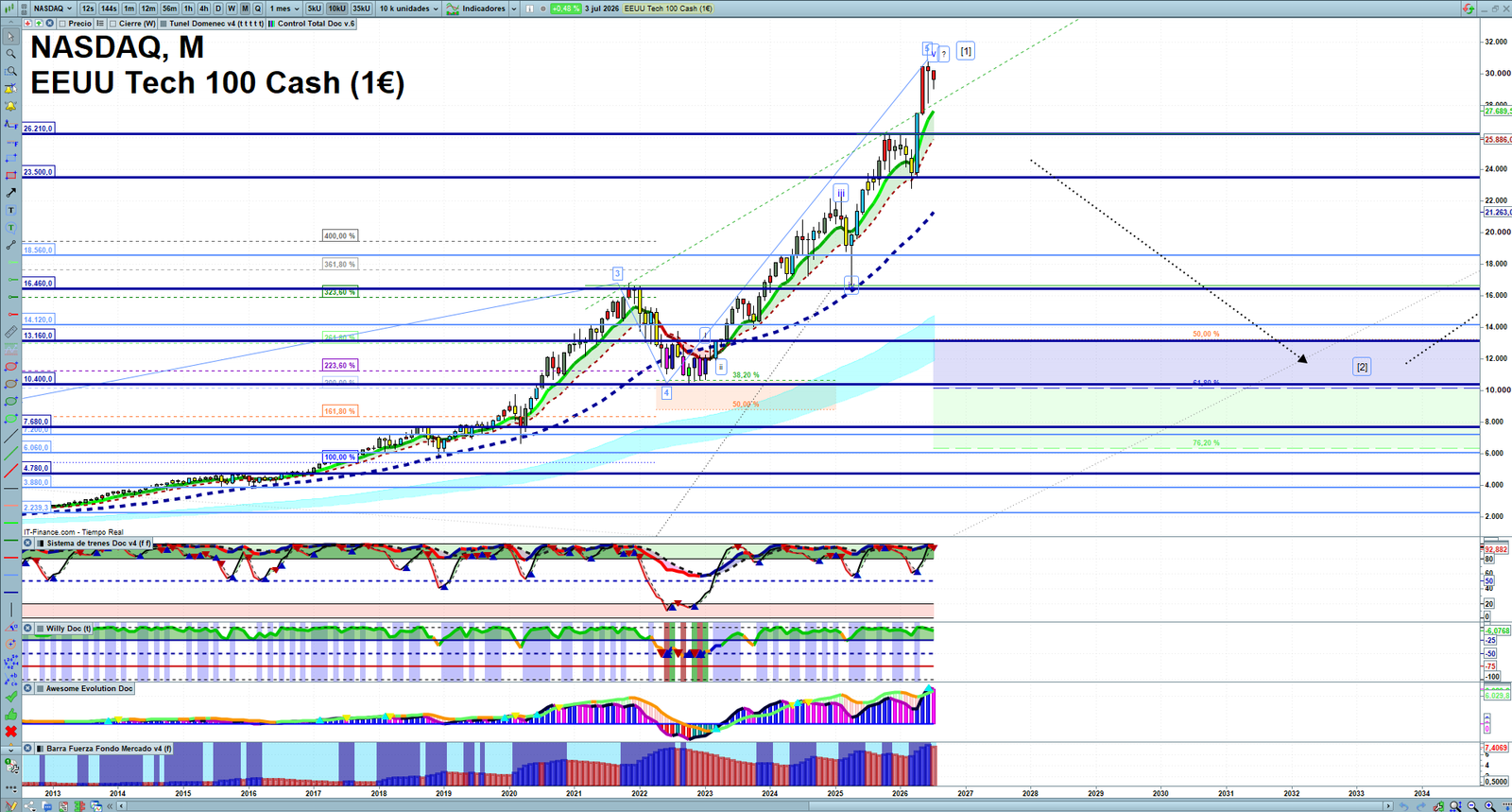Pick the ruler measurement tool
This screenshot has height=812, width=1512.
(11, 332)
